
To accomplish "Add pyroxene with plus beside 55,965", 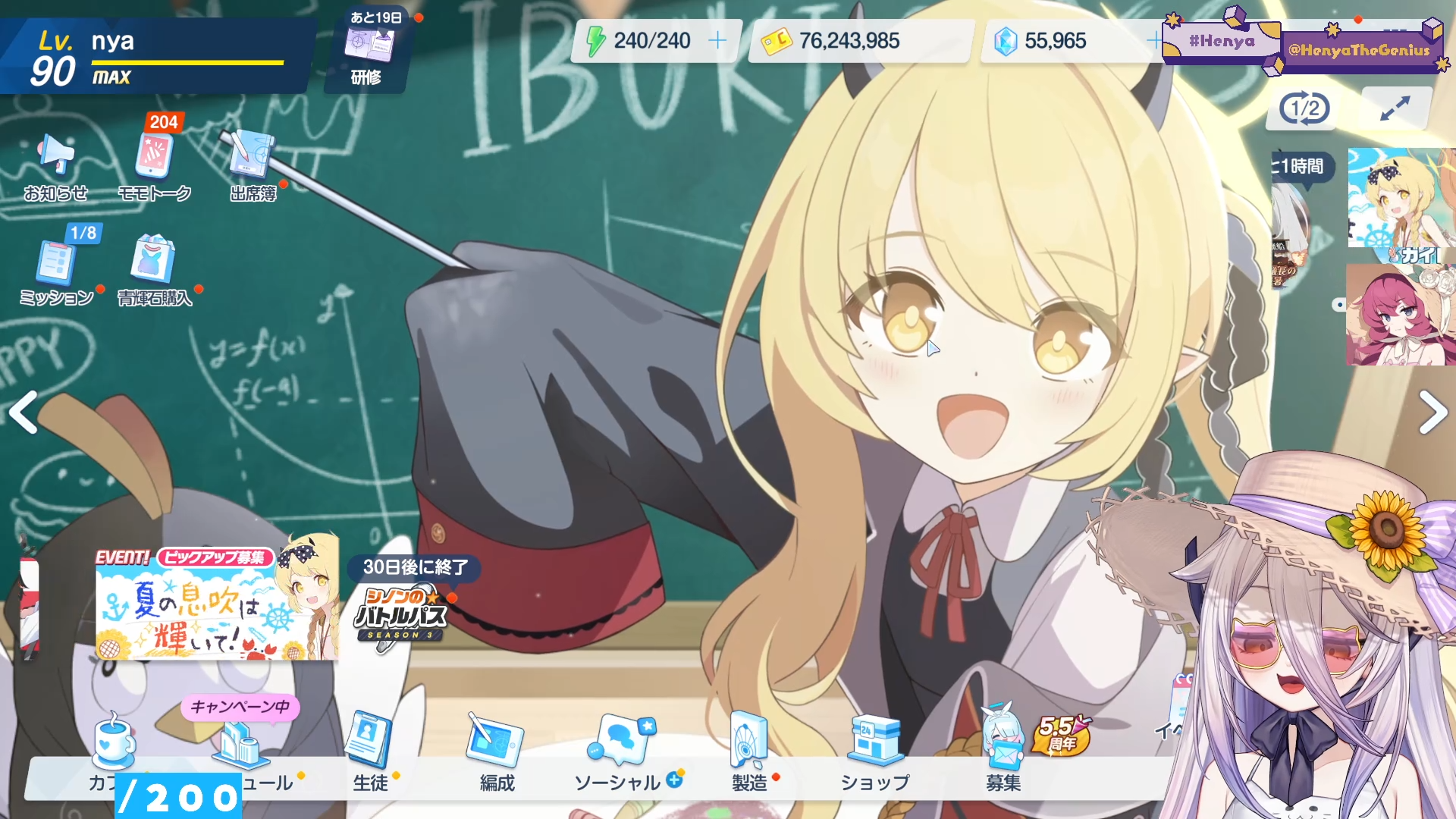I will click(x=1154, y=40).
